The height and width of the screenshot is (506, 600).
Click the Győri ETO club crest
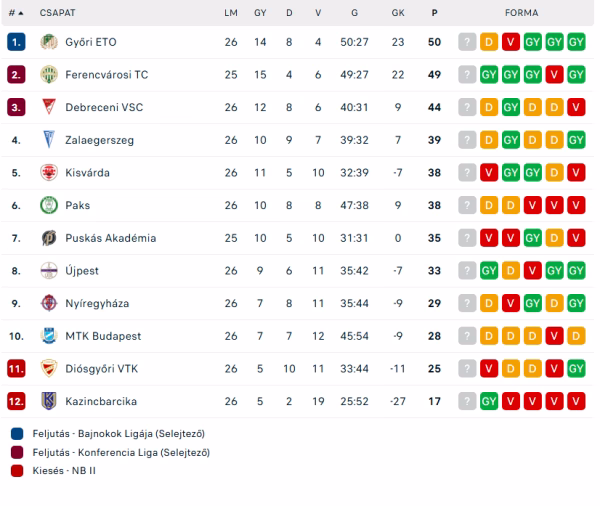(x=49, y=42)
